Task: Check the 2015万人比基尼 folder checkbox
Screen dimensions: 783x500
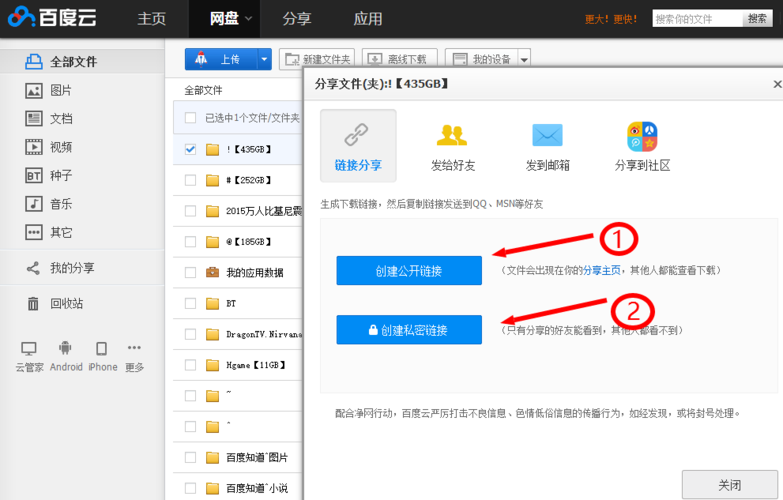Action: pos(190,211)
